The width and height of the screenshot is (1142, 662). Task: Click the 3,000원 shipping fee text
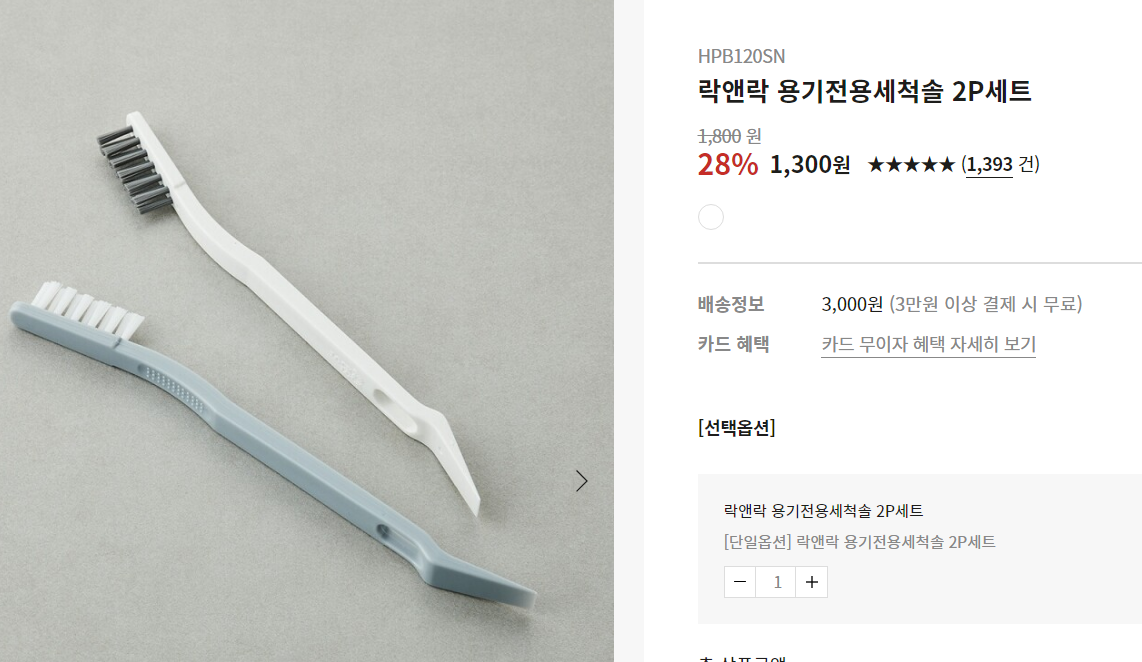point(852,304)
